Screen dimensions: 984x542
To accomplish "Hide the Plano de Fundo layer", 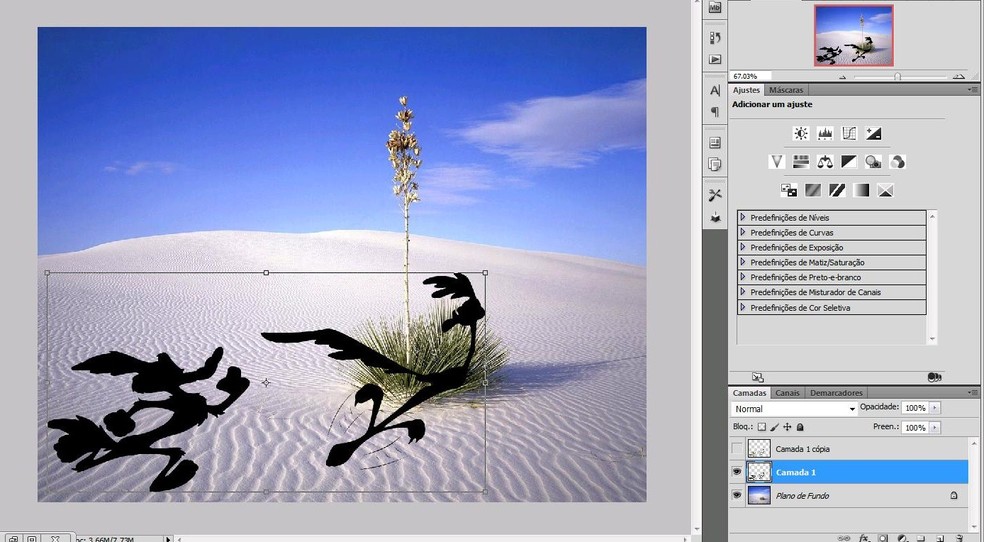I will point(737,495).
